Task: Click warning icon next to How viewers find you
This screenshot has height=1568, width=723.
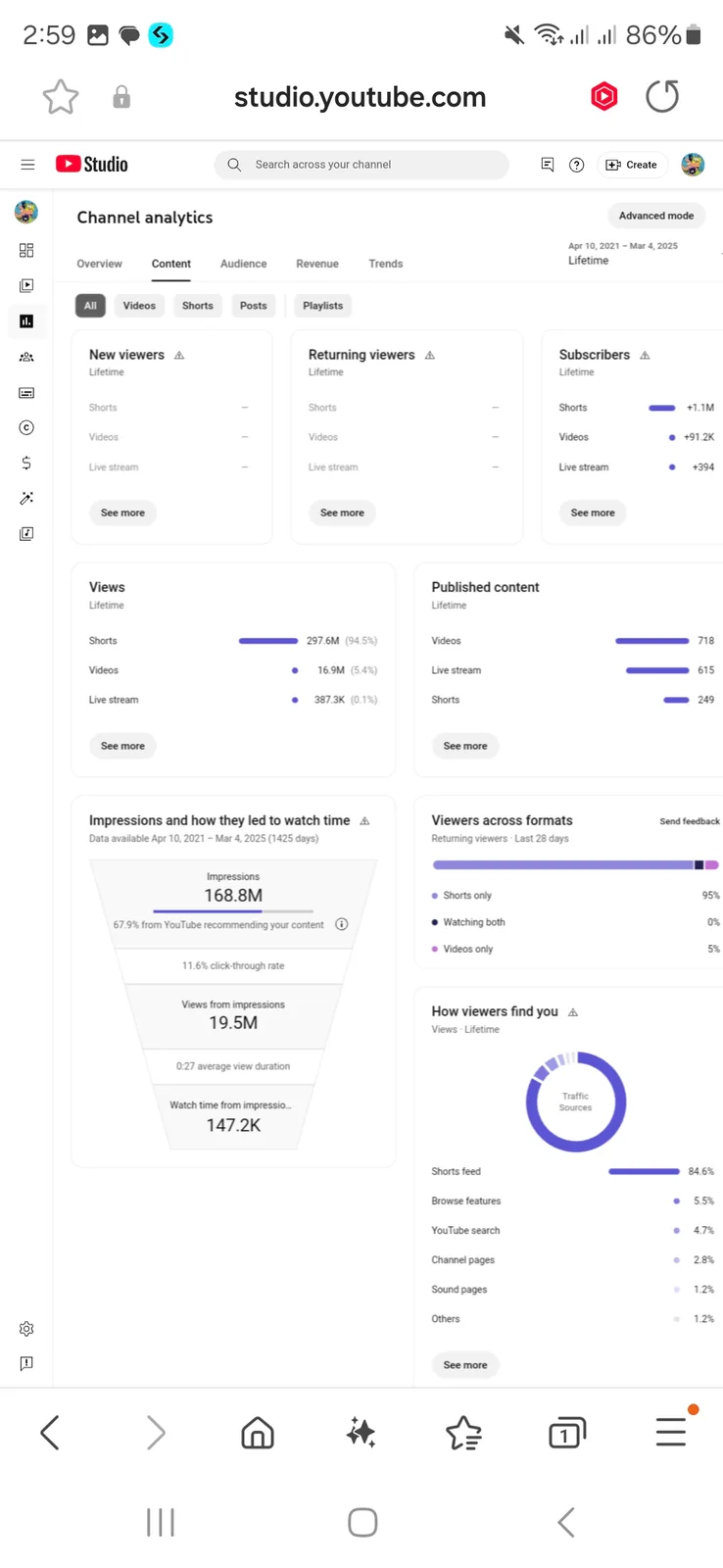Action: click(573, 1012)
